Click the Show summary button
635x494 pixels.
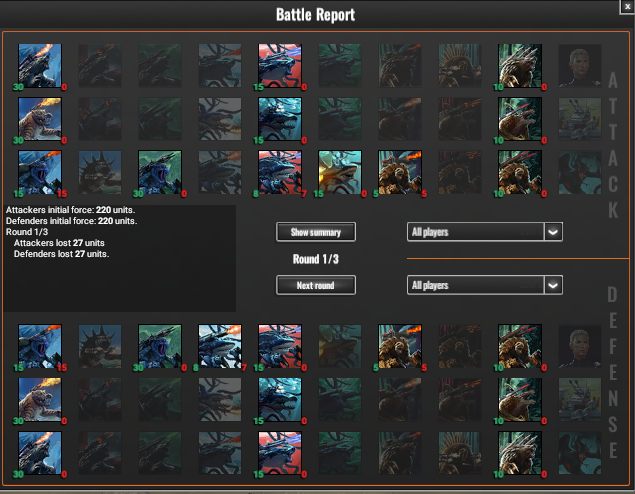pos(316,232)
